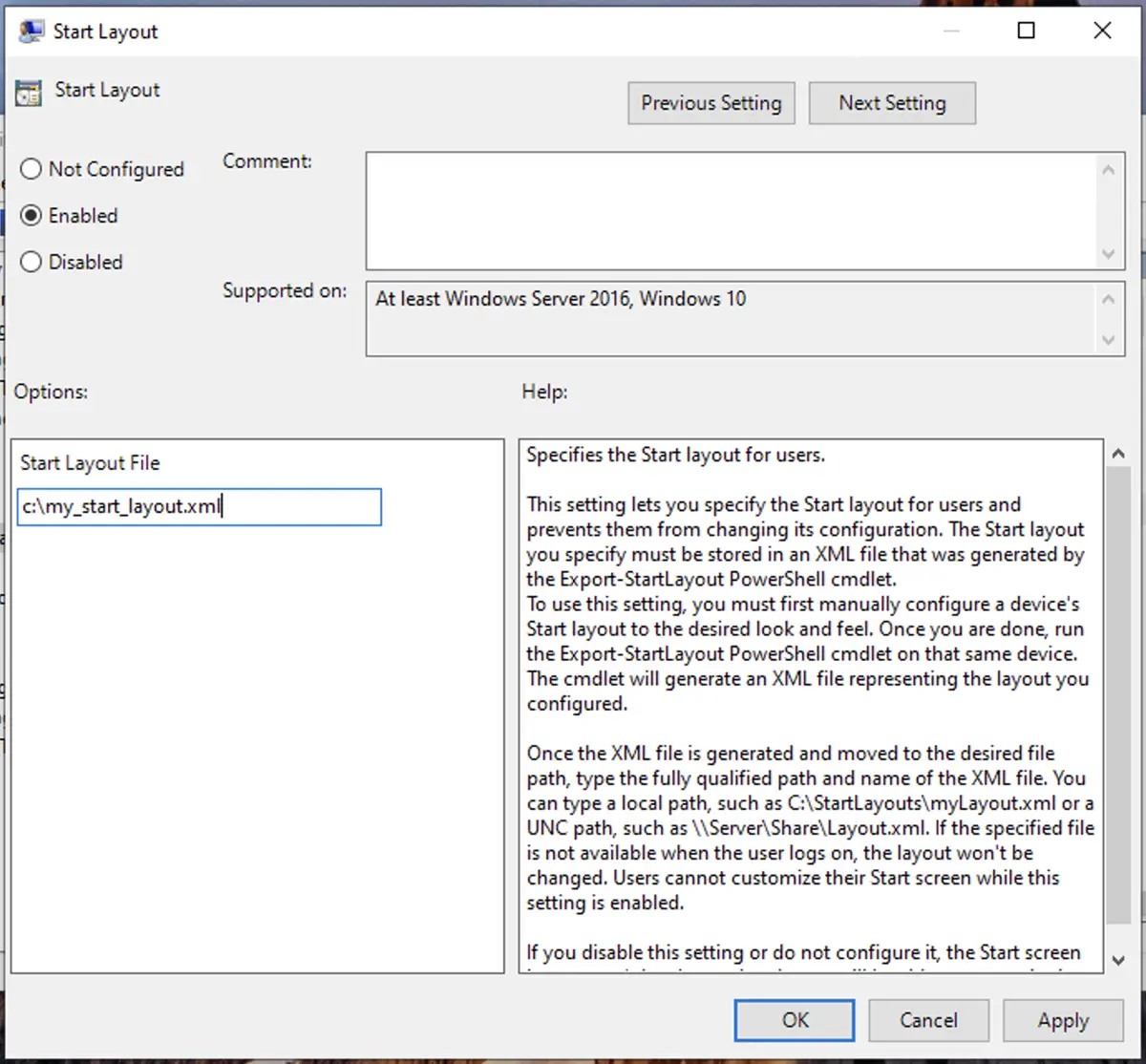Viewport: 1146px width, 1064px height.
Task: Click the Help pane scroll up arrow
Action: 1117,454
